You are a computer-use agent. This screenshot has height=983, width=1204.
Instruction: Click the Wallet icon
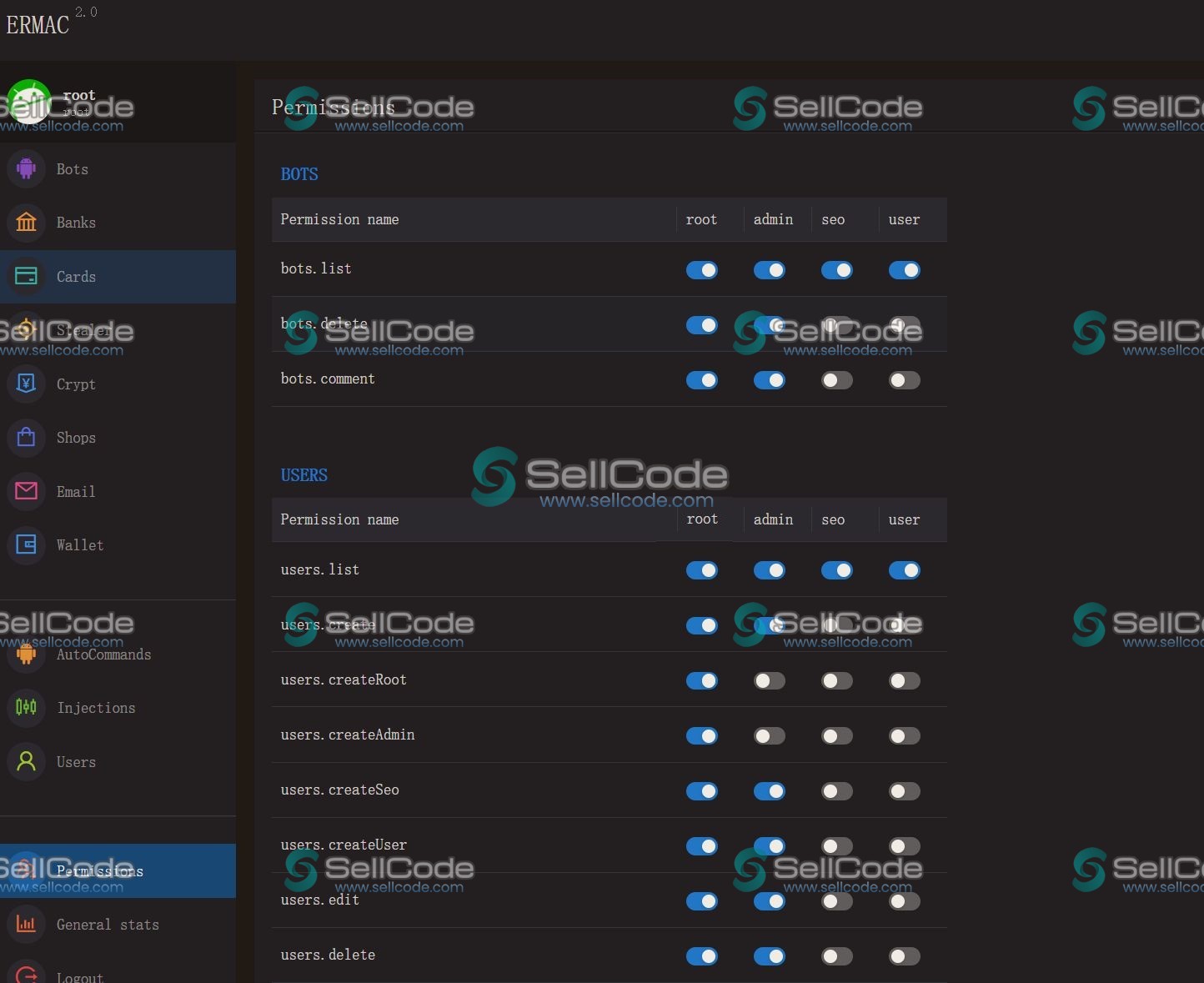(x=26, y=544)
